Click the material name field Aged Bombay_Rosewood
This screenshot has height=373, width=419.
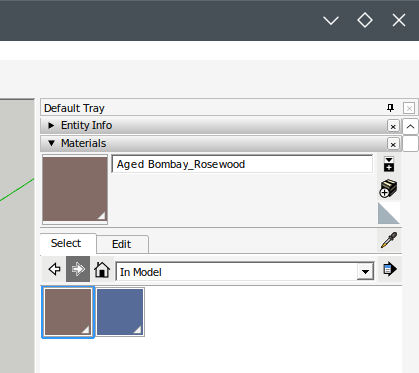pyautogui.click(x=242, y=164)
